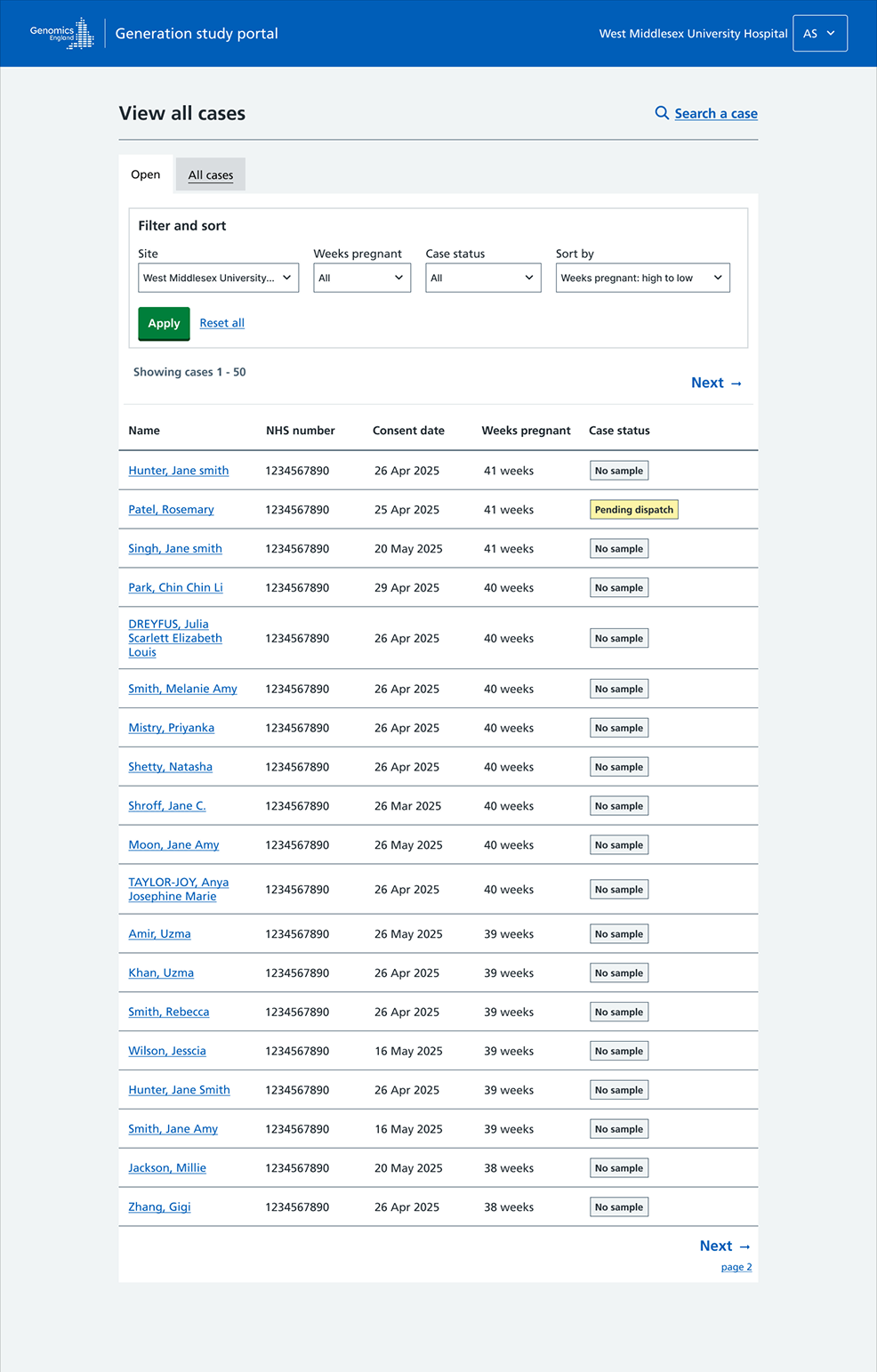Click the Genomics England logo
The height and width of the screenshot is (1372, 877).
pos(61,33)
